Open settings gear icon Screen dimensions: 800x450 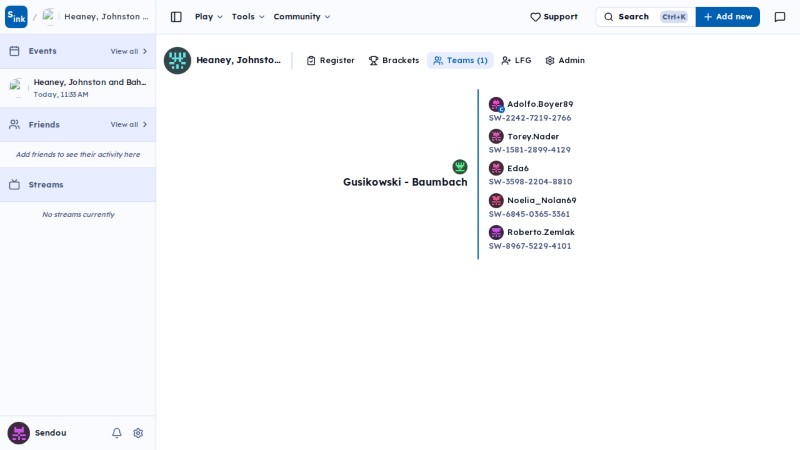pos(138,433)
